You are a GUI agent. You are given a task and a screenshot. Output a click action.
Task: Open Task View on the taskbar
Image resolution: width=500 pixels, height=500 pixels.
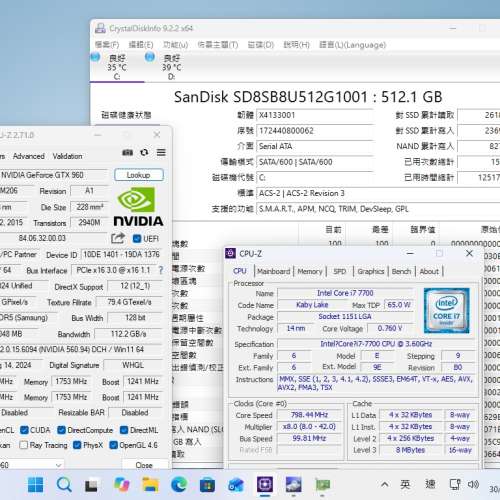[x=91, y=485]
